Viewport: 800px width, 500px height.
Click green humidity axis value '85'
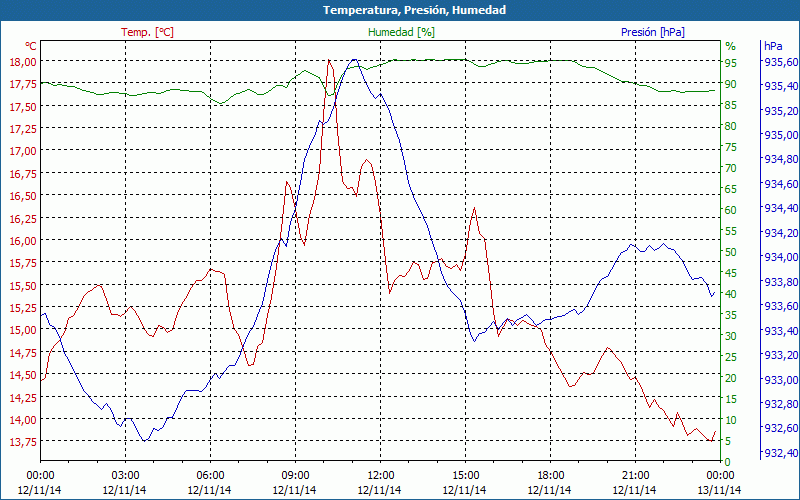[731, 105]
